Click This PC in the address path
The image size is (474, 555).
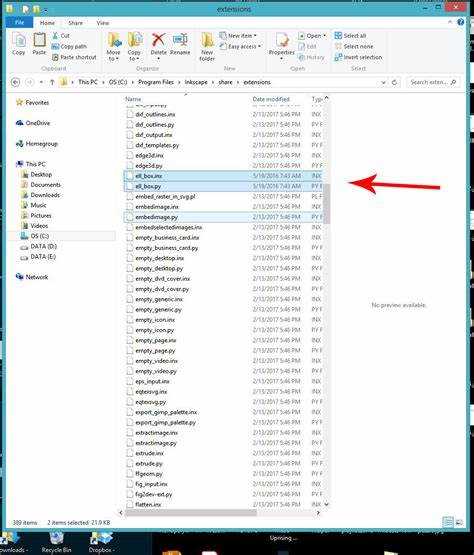click(x=88, y=82)
